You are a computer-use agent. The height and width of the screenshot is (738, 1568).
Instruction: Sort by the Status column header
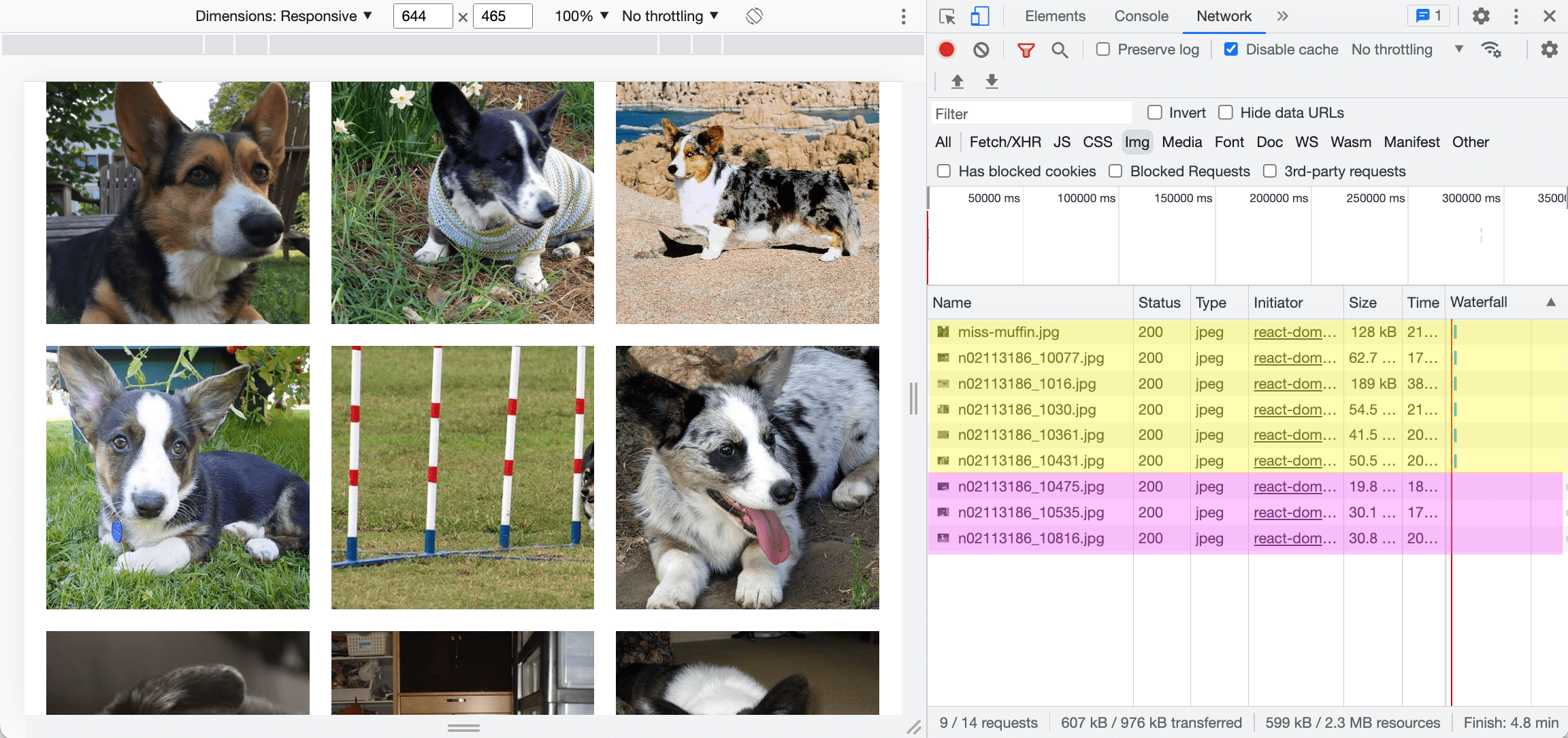pyautogui.click(x=1161, y=303)
